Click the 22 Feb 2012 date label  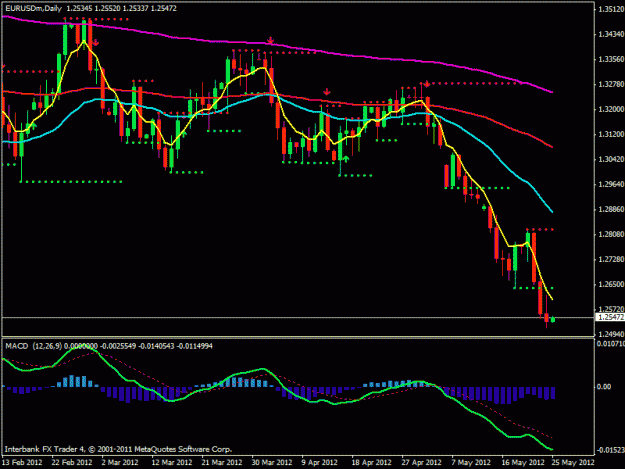tap(72, 462)
